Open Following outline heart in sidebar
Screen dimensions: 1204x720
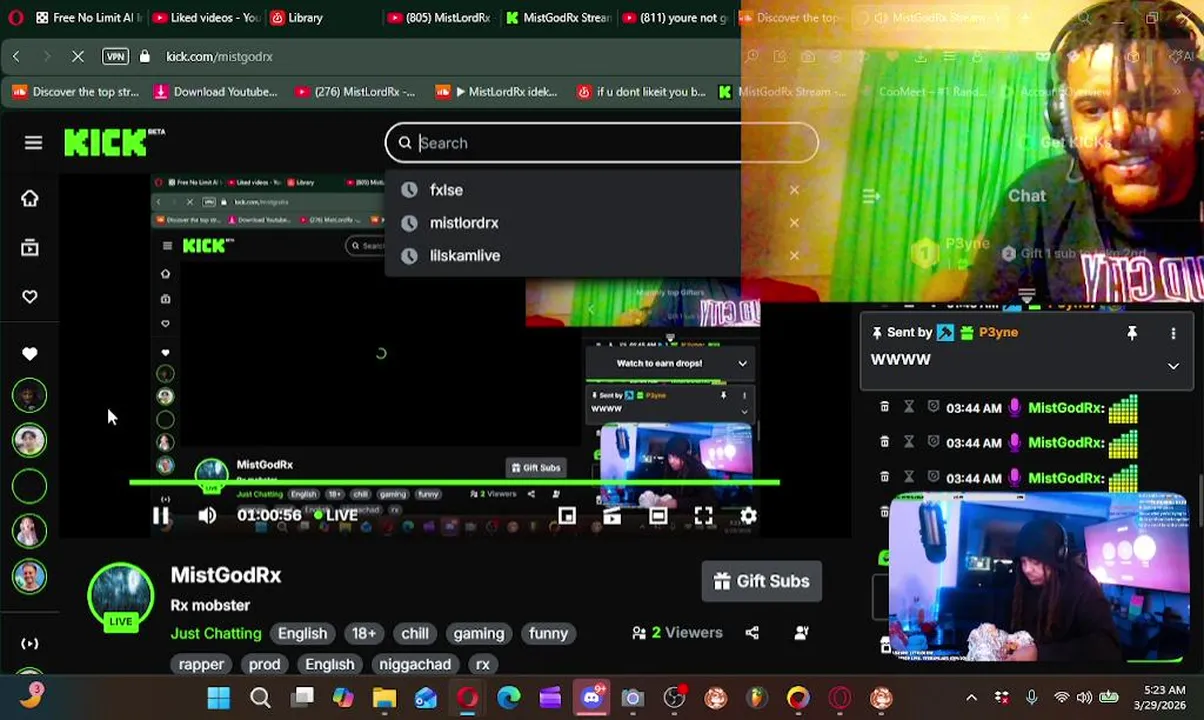30,297
